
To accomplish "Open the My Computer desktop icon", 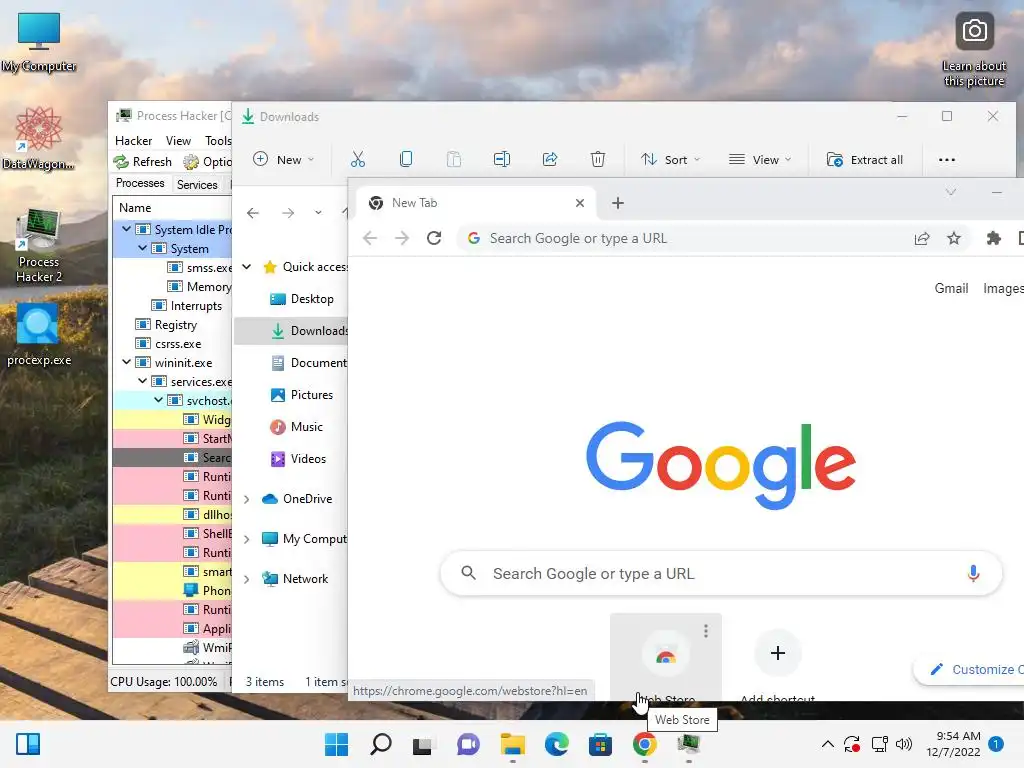I will tap(39, 42).
